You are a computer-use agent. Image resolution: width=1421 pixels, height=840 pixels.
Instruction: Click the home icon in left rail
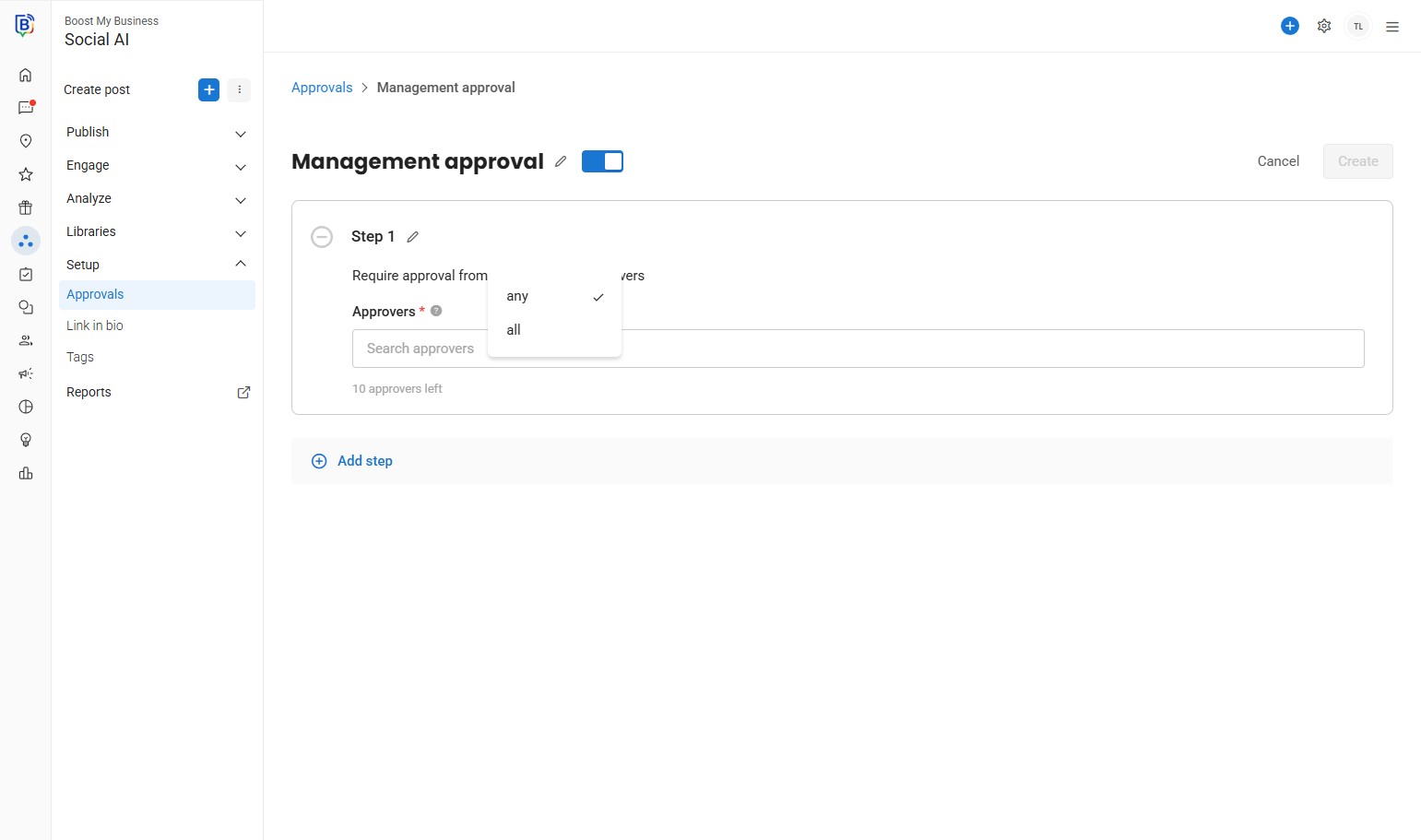[26, 75]
